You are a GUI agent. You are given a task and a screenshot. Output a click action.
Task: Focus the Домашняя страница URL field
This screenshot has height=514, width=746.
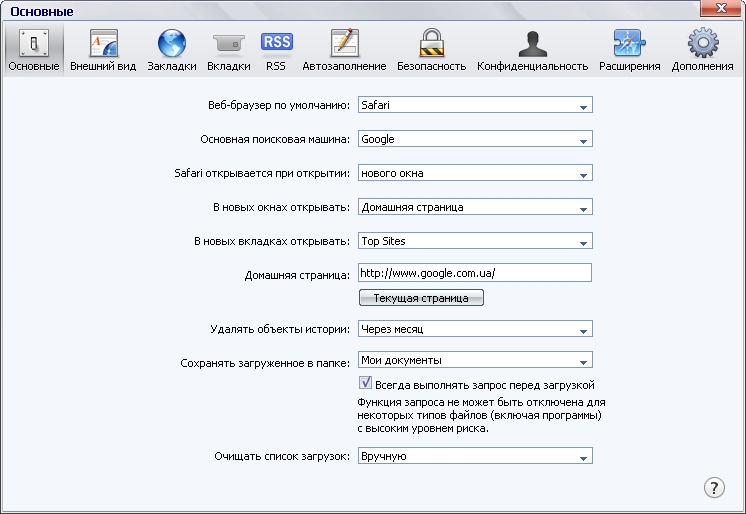pos(475,273)
